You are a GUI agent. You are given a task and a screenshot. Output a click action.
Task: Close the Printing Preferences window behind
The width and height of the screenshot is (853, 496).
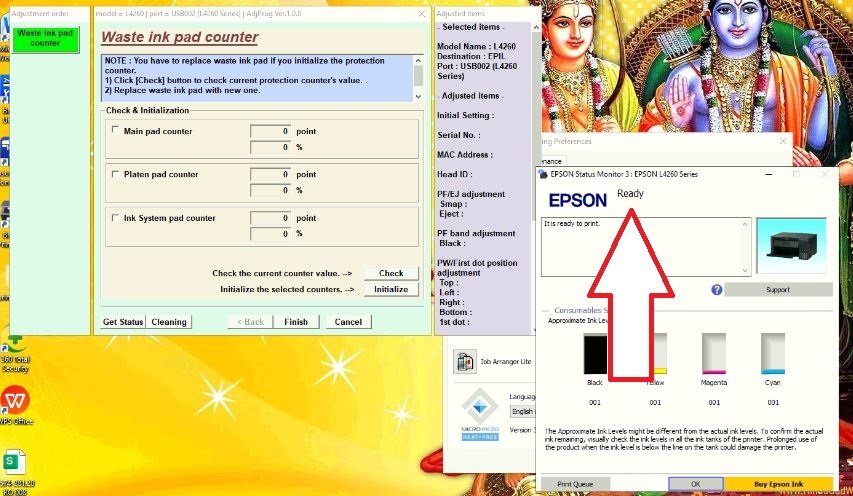tap(783, 141)
